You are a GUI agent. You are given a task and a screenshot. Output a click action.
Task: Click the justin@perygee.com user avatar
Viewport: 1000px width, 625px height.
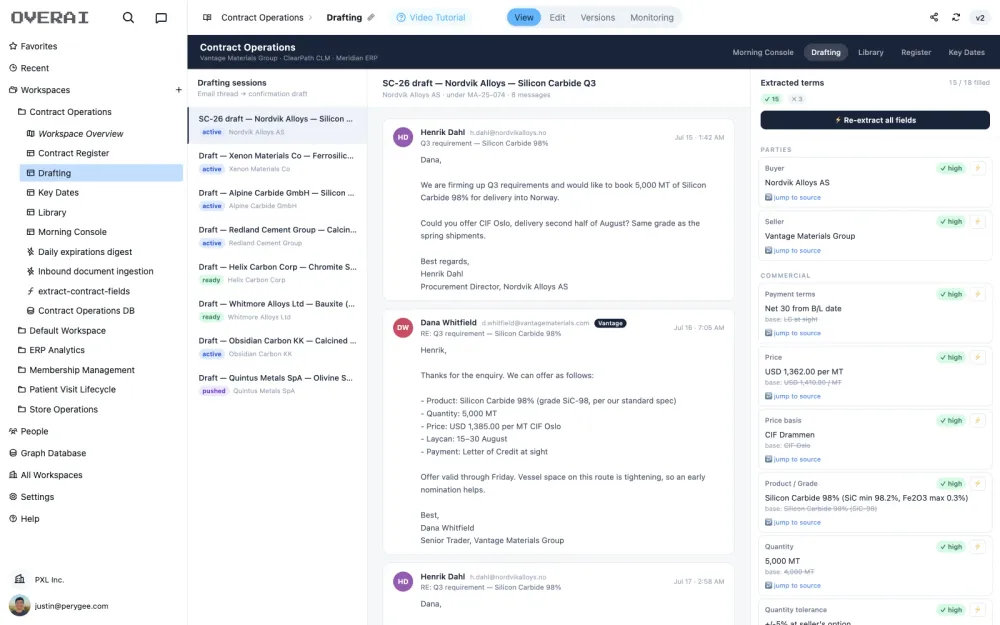20,606
